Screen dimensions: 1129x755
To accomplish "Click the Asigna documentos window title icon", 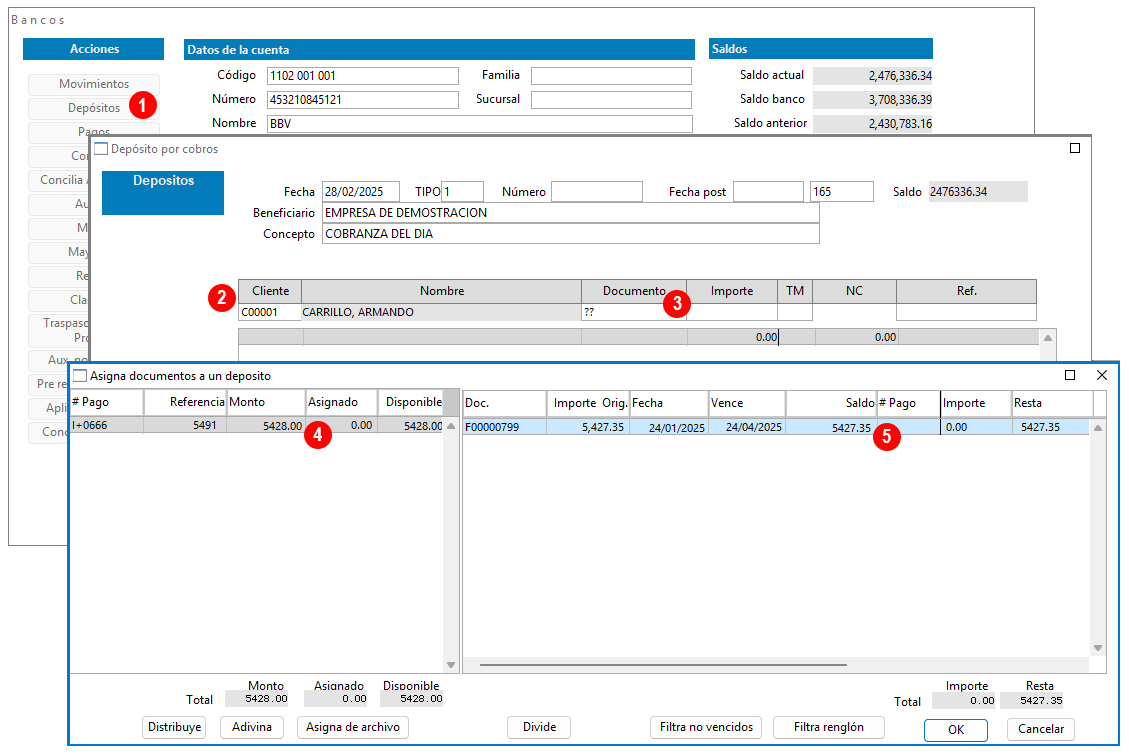I will (x=80, y=376).
